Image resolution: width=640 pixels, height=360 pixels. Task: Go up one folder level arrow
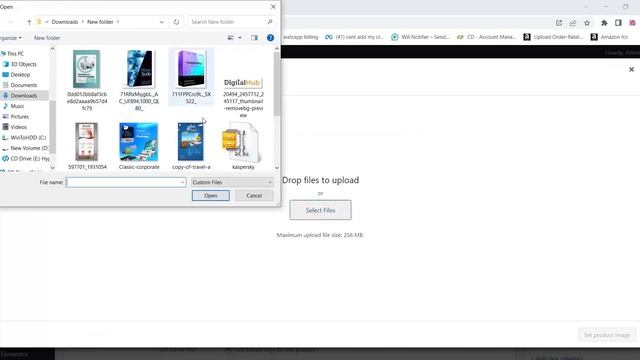pyautogui.click(x=29, y=22)
